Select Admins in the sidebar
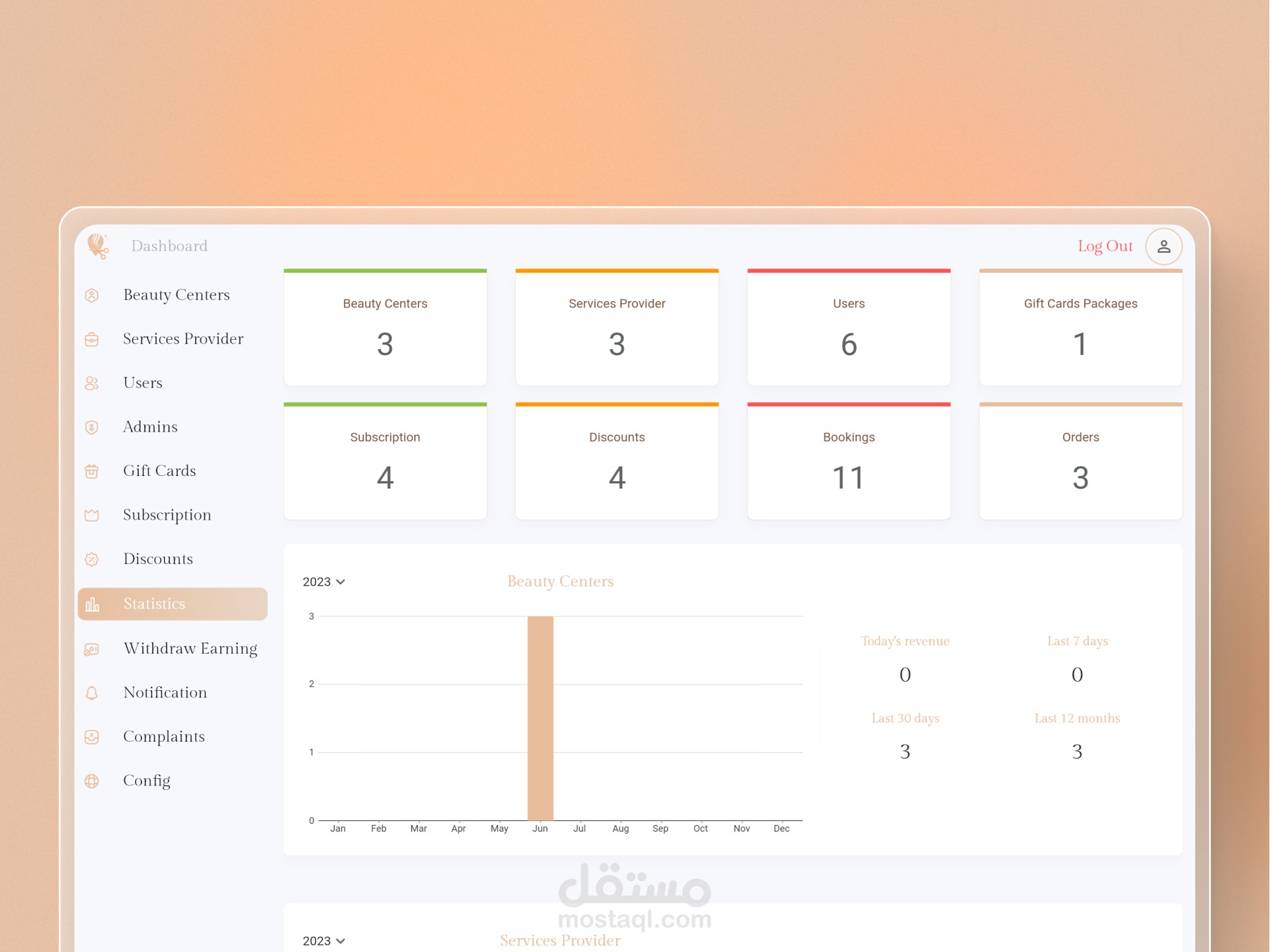Screen dimensions: 1270x952 click(x=150, y=427)
